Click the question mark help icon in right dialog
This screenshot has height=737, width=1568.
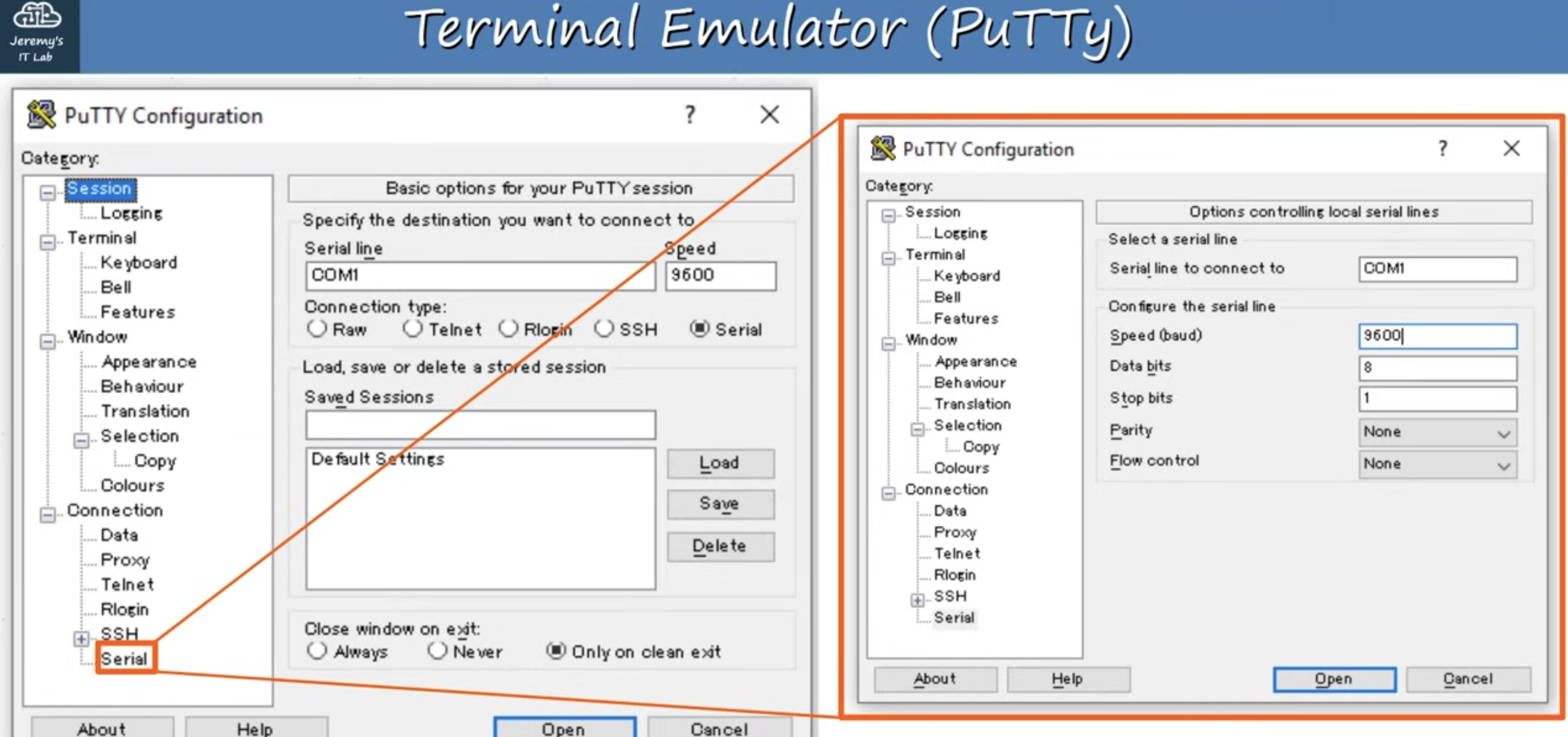pos(1442,148)
